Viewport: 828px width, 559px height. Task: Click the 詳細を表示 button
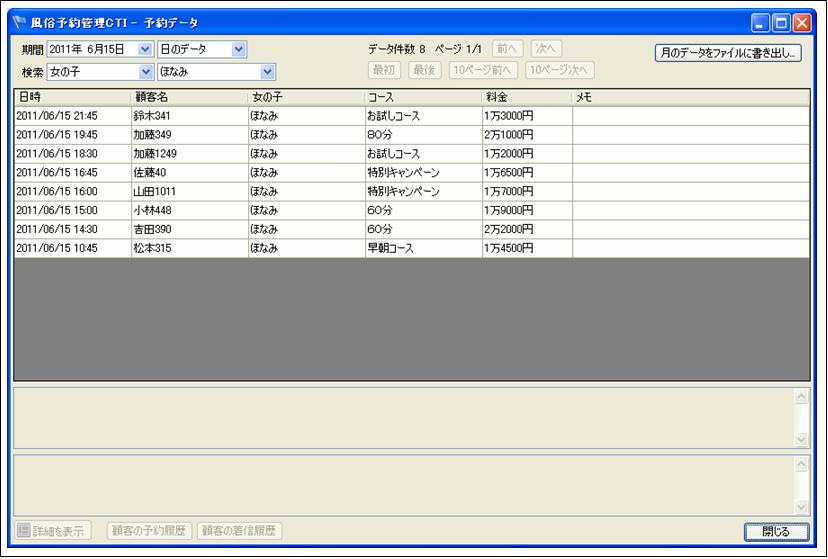[x=55, y=531]
